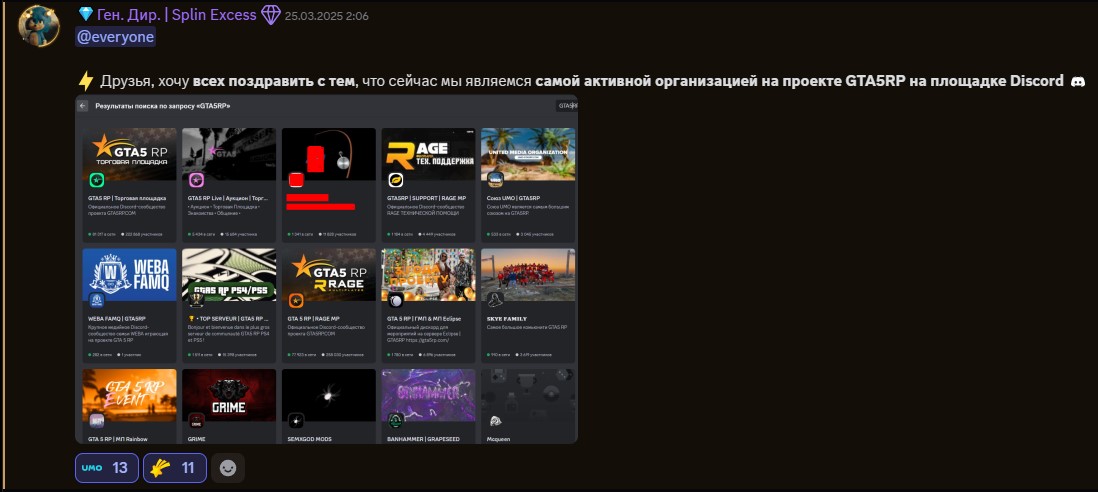Click the yellow RAGE support server icon
1098x492 pixels.
tap(396, 181)
